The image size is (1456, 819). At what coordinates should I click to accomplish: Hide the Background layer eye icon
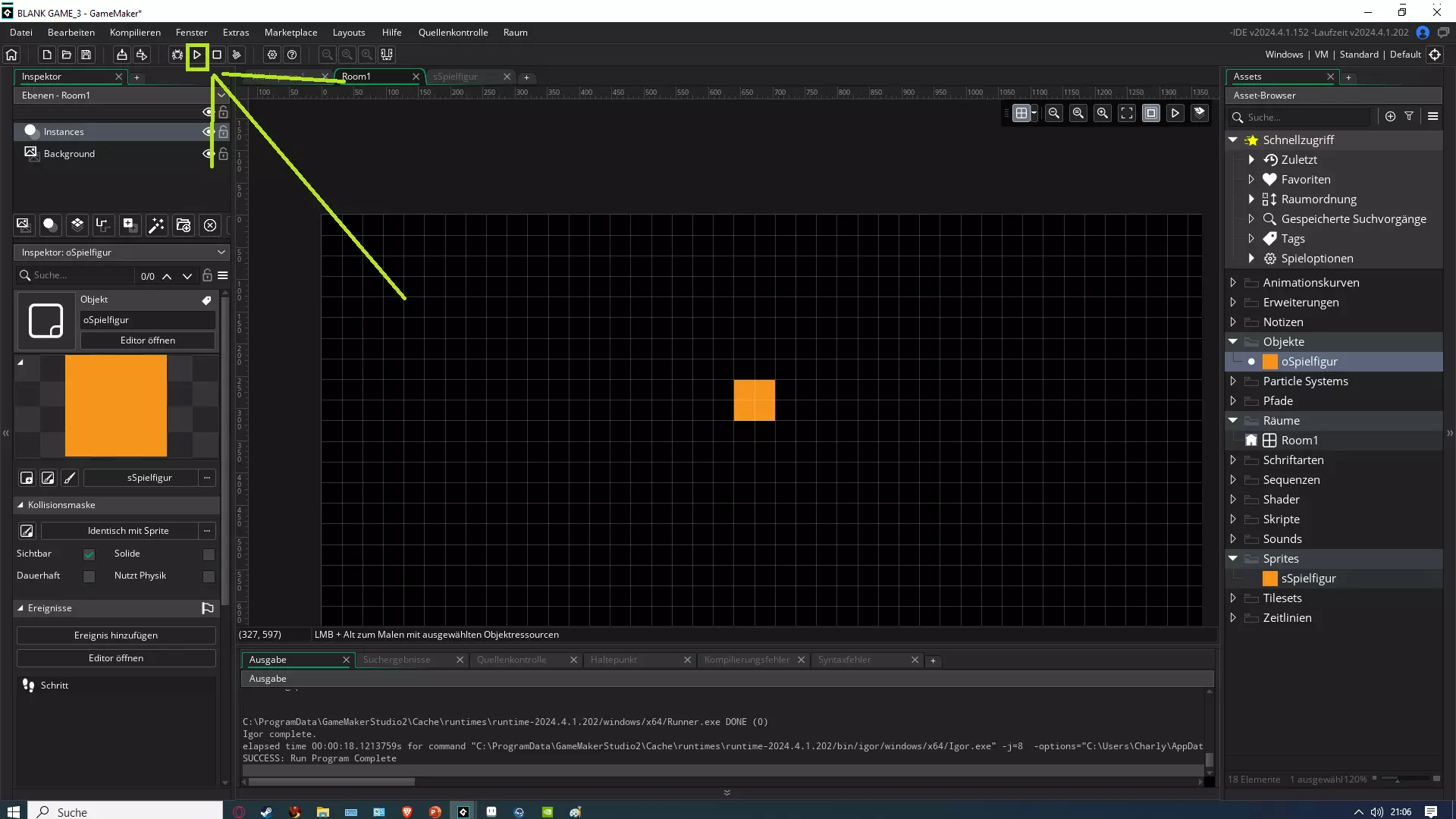207,153
